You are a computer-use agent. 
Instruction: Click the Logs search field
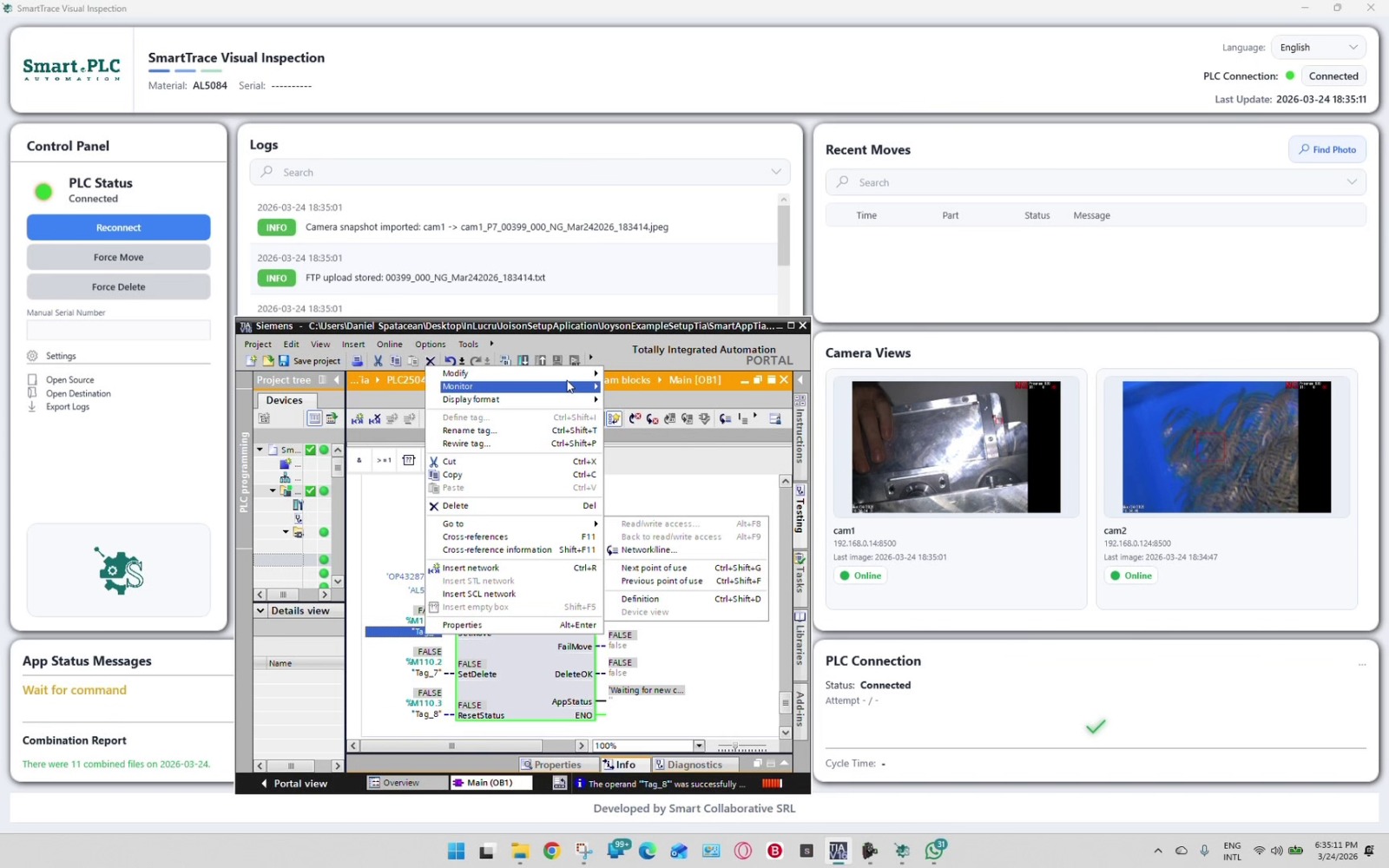(x=520, y=172)
